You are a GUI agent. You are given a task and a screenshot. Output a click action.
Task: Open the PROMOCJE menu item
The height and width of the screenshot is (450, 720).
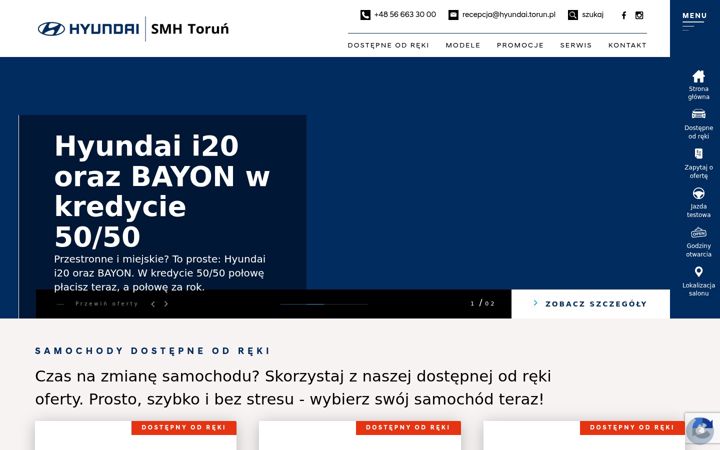click(520, 45)
